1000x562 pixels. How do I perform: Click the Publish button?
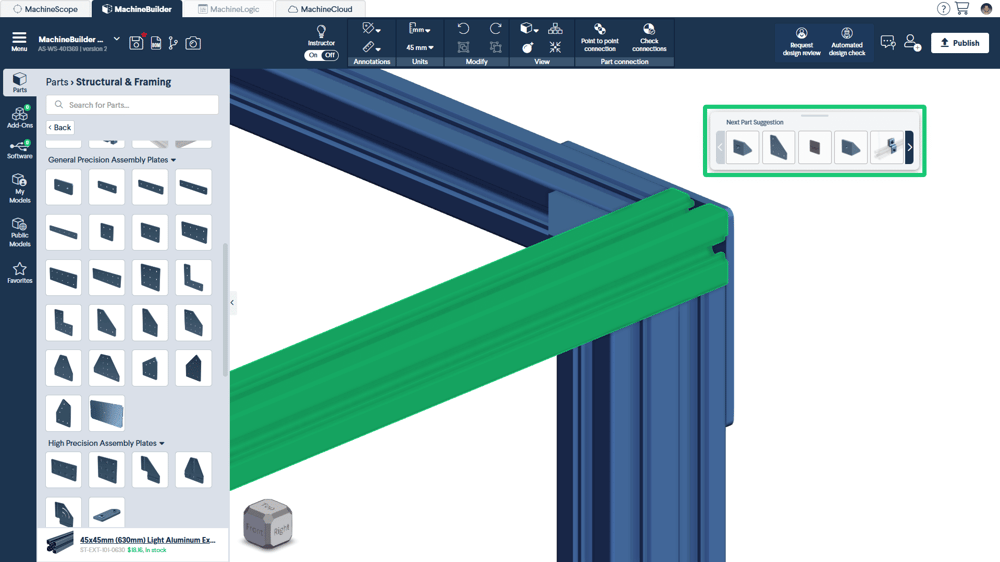click(x=959, y=43)
